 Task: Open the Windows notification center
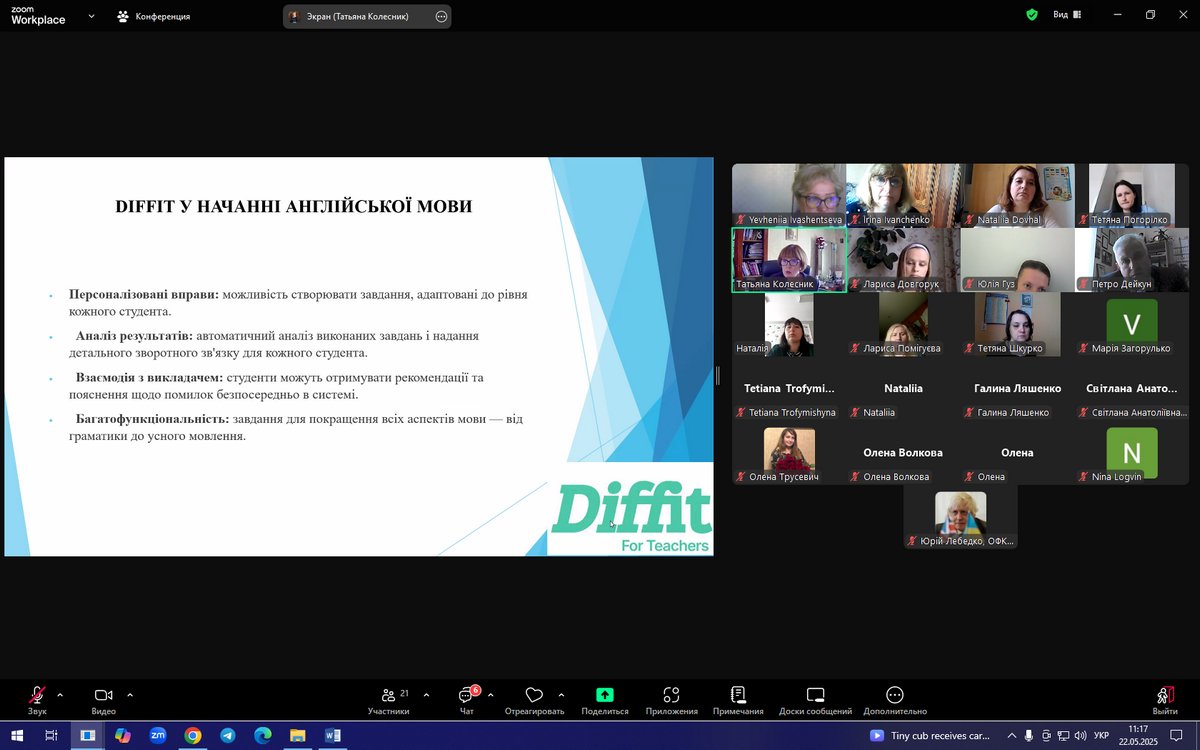pyautogui.click(x=1178, y=736)
